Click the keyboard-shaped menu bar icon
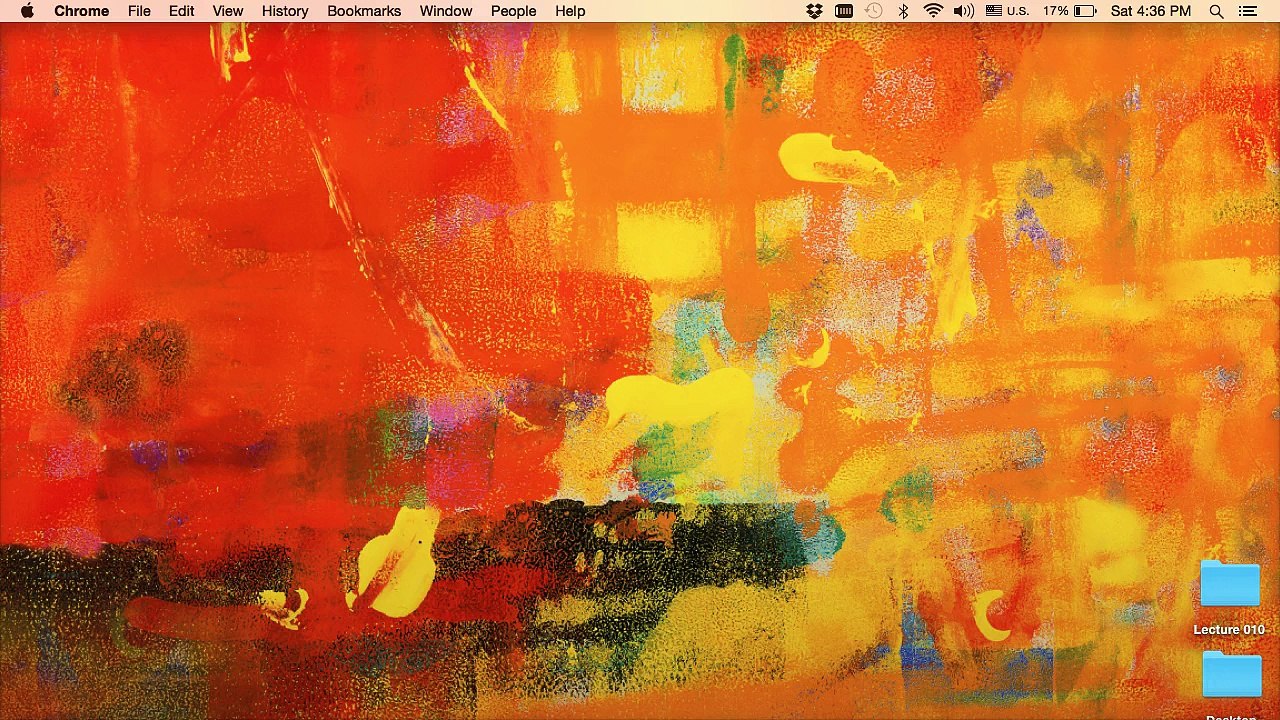1280x720 pixels. 844,11
